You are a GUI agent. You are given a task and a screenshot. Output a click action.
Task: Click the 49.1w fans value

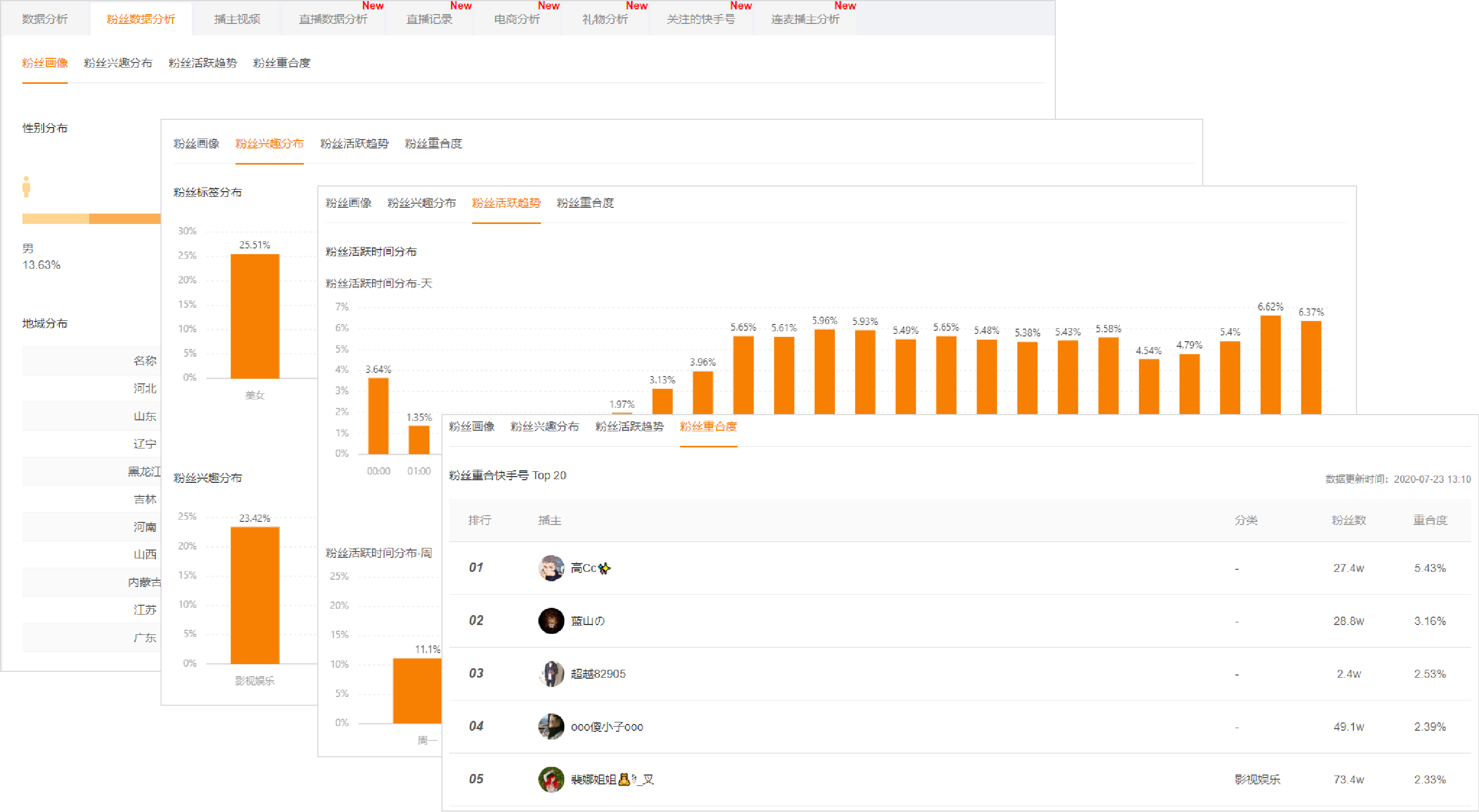tap(1349, 726)
